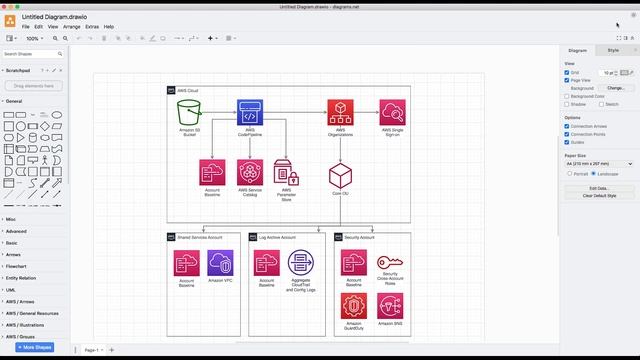Select the cylinder shape in General palette

click(x=33, y=138)
